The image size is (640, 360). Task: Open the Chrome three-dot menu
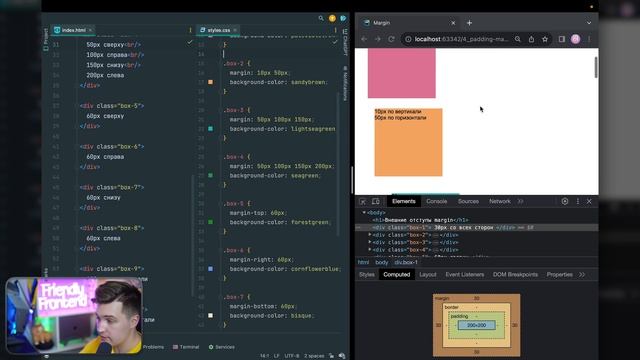pyautogui.click(x=589, y=39)
